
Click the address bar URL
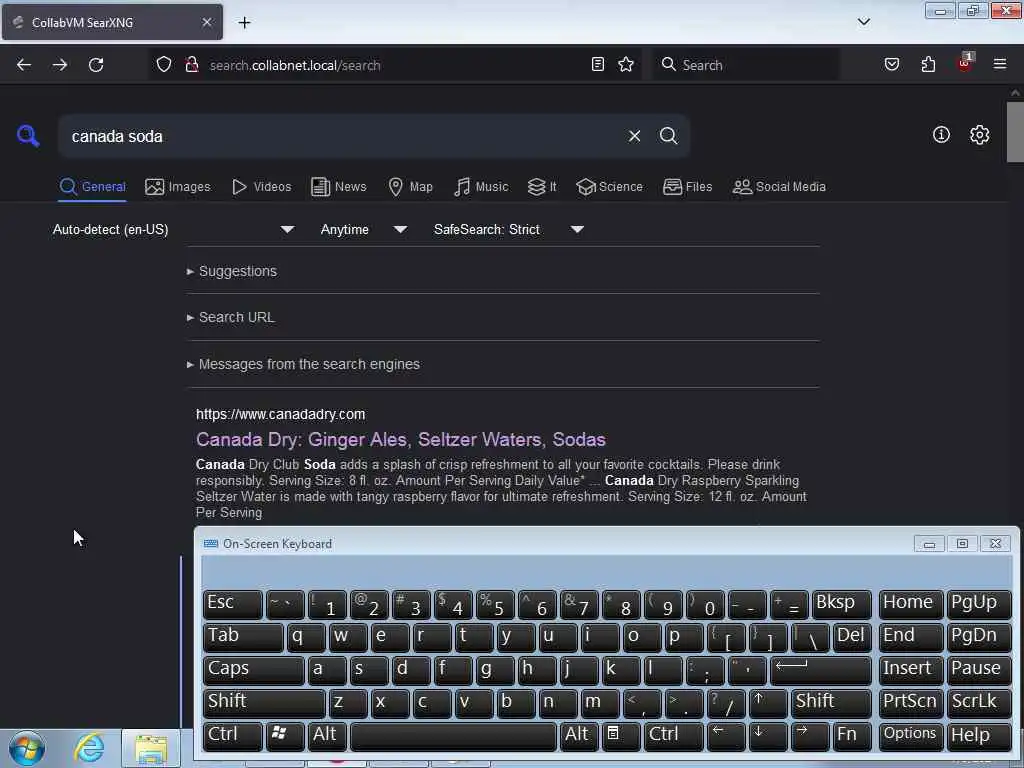tap(295, 65)
